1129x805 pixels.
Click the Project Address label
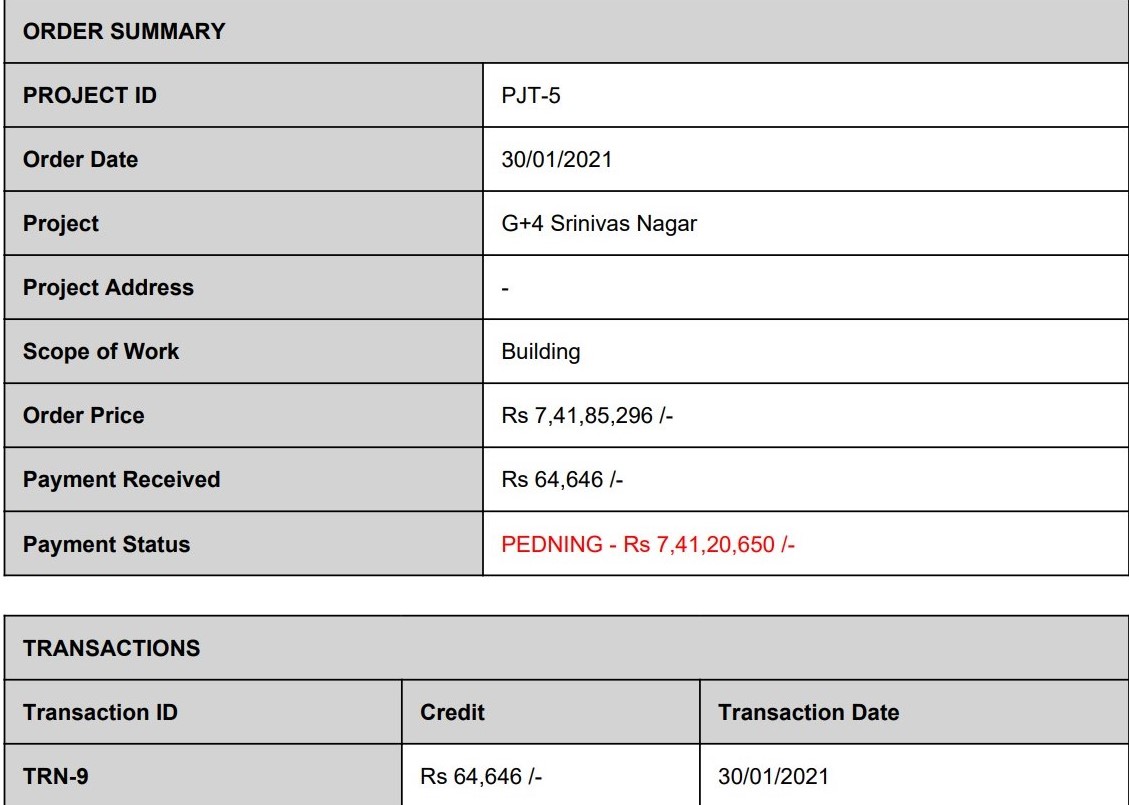tap(108, 287)
